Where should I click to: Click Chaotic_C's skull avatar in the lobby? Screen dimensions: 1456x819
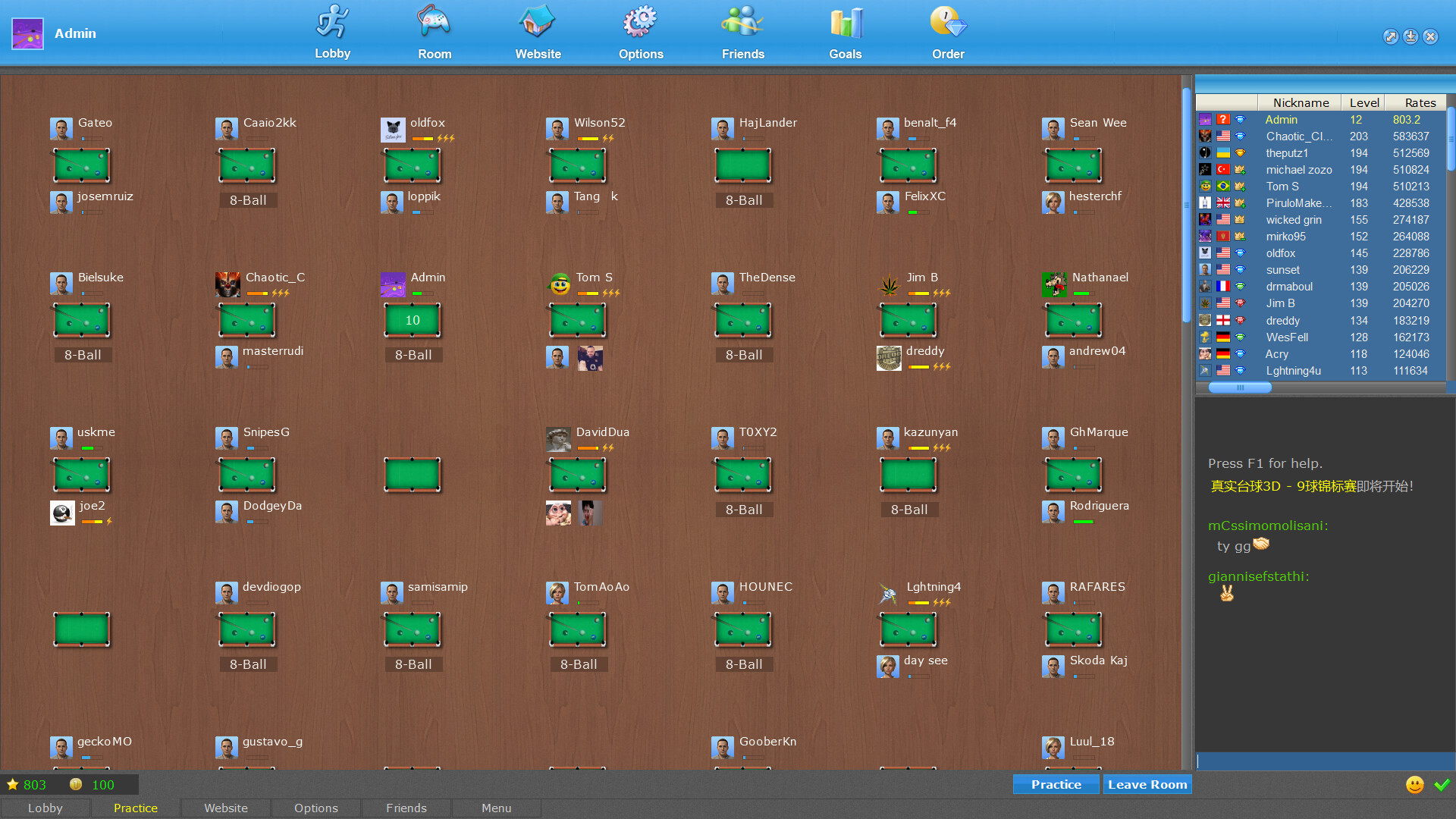click(227, 284)
